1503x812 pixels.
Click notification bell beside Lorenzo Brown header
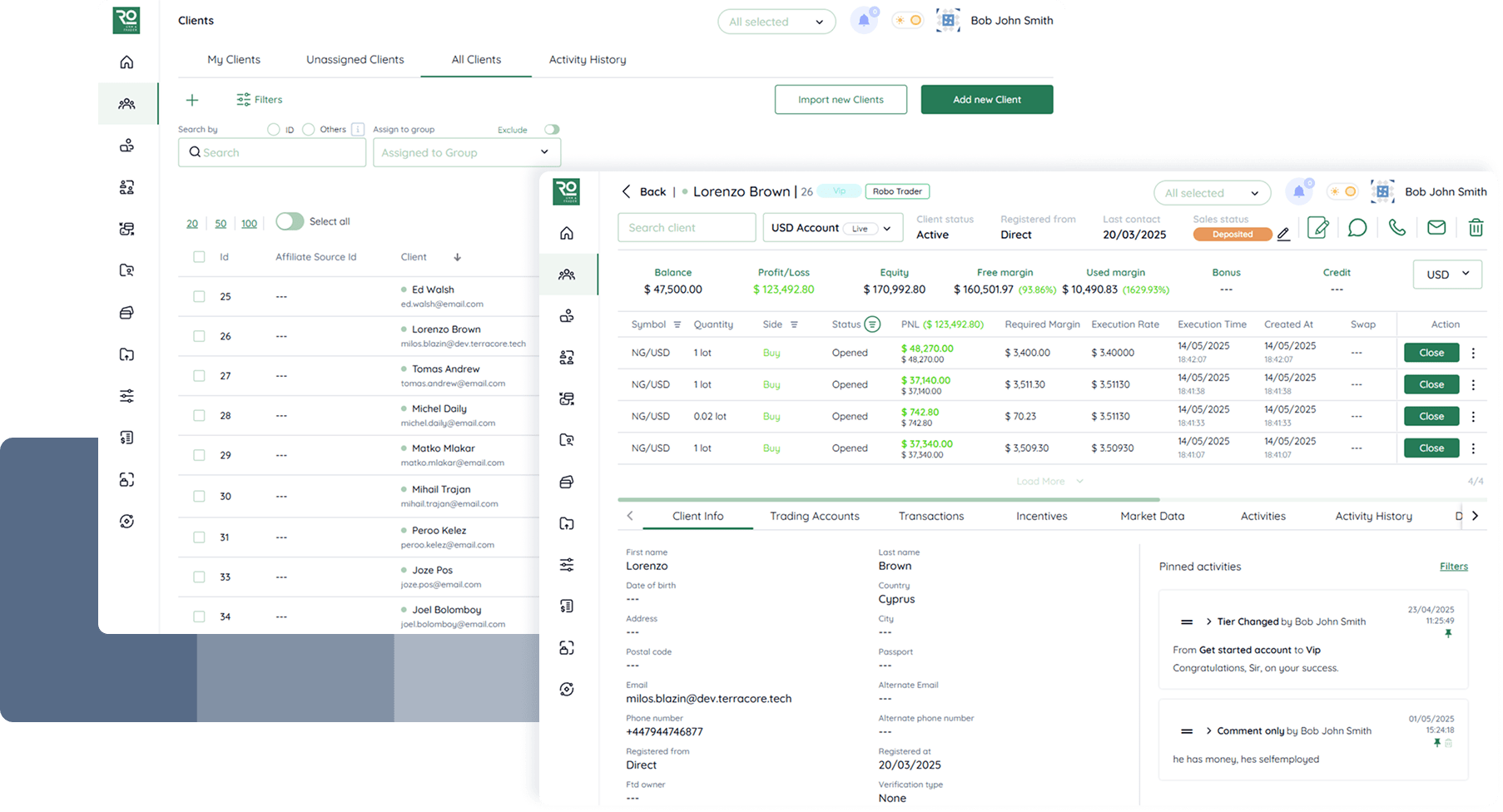click(x=1298, y=192)
